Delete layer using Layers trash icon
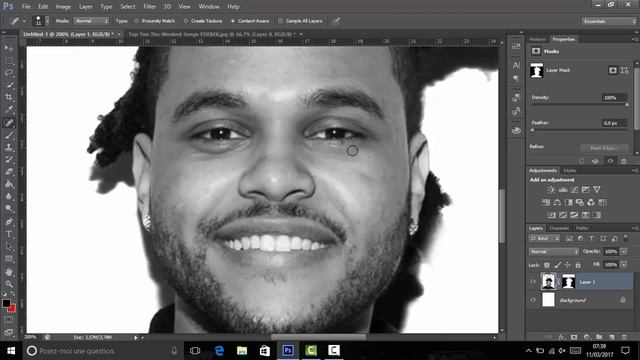 point(624,337)
